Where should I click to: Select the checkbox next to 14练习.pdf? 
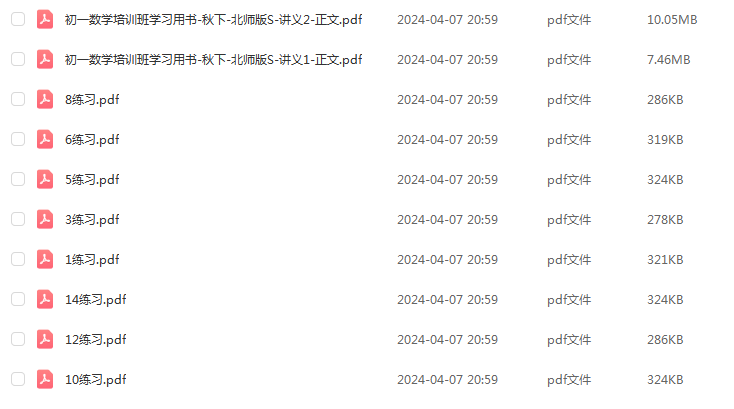click(18, 299)
